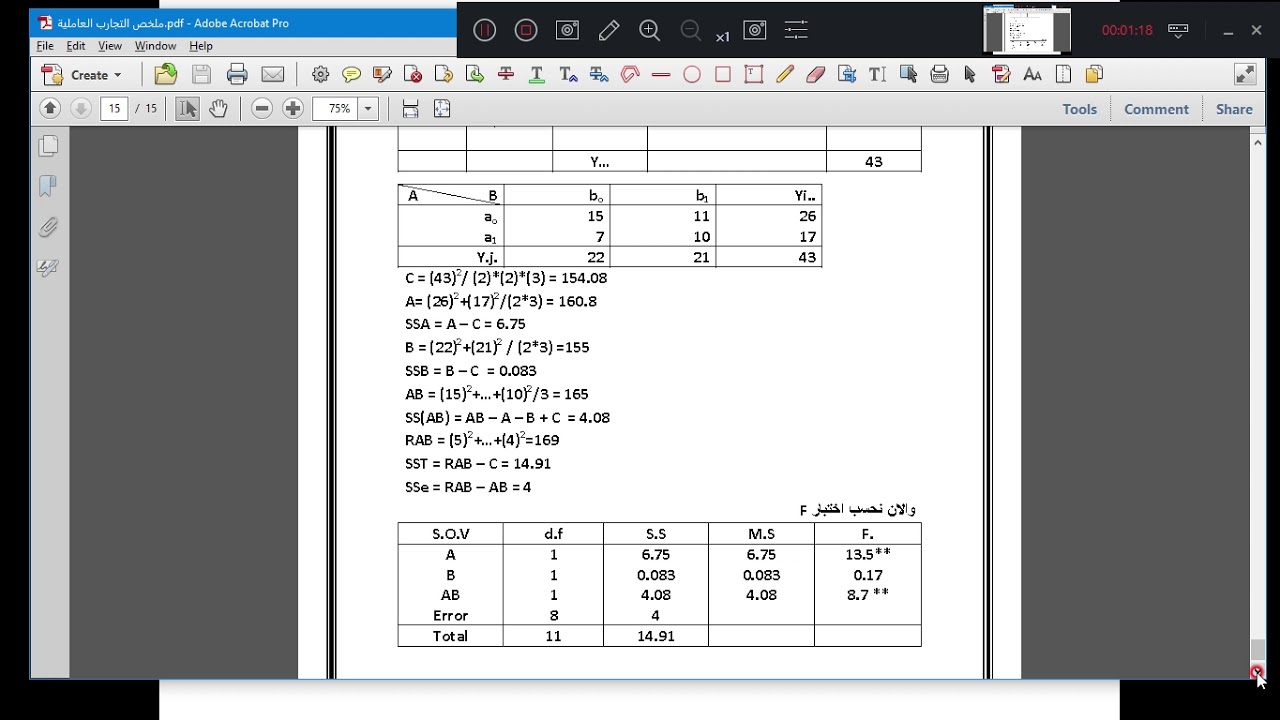Screen dimensions: 1280x720
Task: Open recorder pen annotation tool
Action: click(609, 30)
